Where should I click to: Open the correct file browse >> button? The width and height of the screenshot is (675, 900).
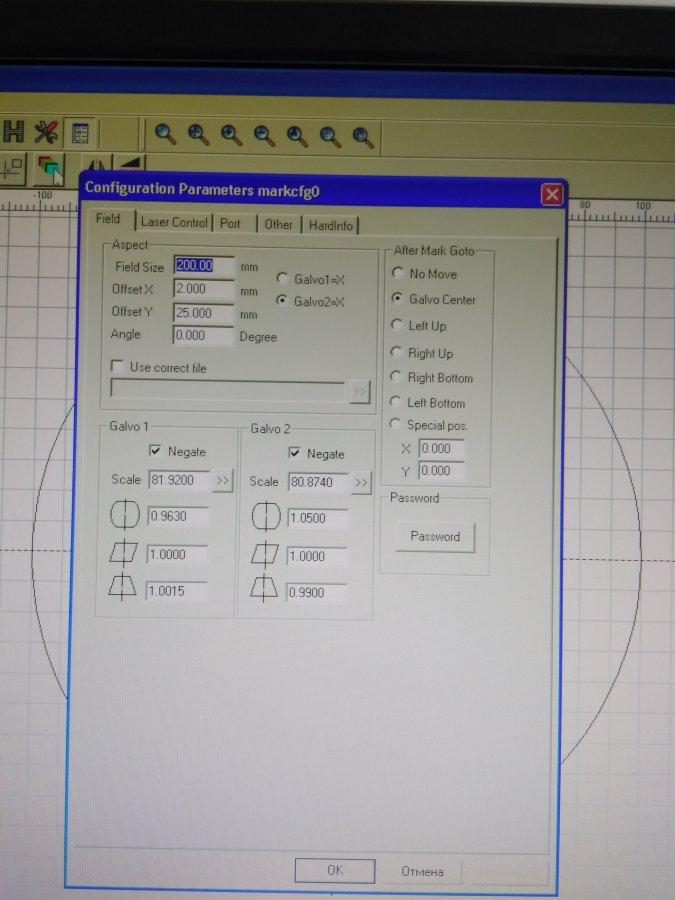pyautogui.click(x=359, y=392)
